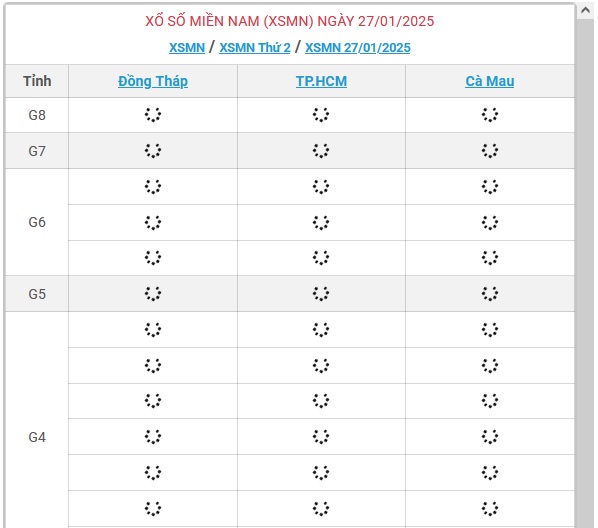This screenshot has height=528, width=598.
Task: Click loading spinner in G7 Cà Mau cell
Action: (x=490, y=151)
